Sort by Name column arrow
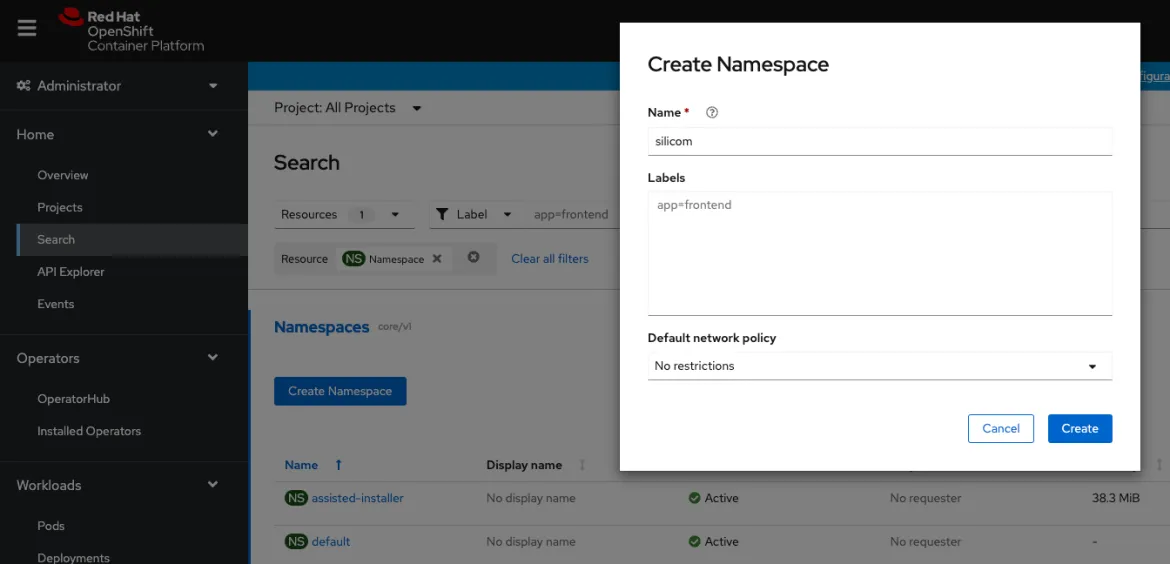1170x564 pixels. (339, 465)
